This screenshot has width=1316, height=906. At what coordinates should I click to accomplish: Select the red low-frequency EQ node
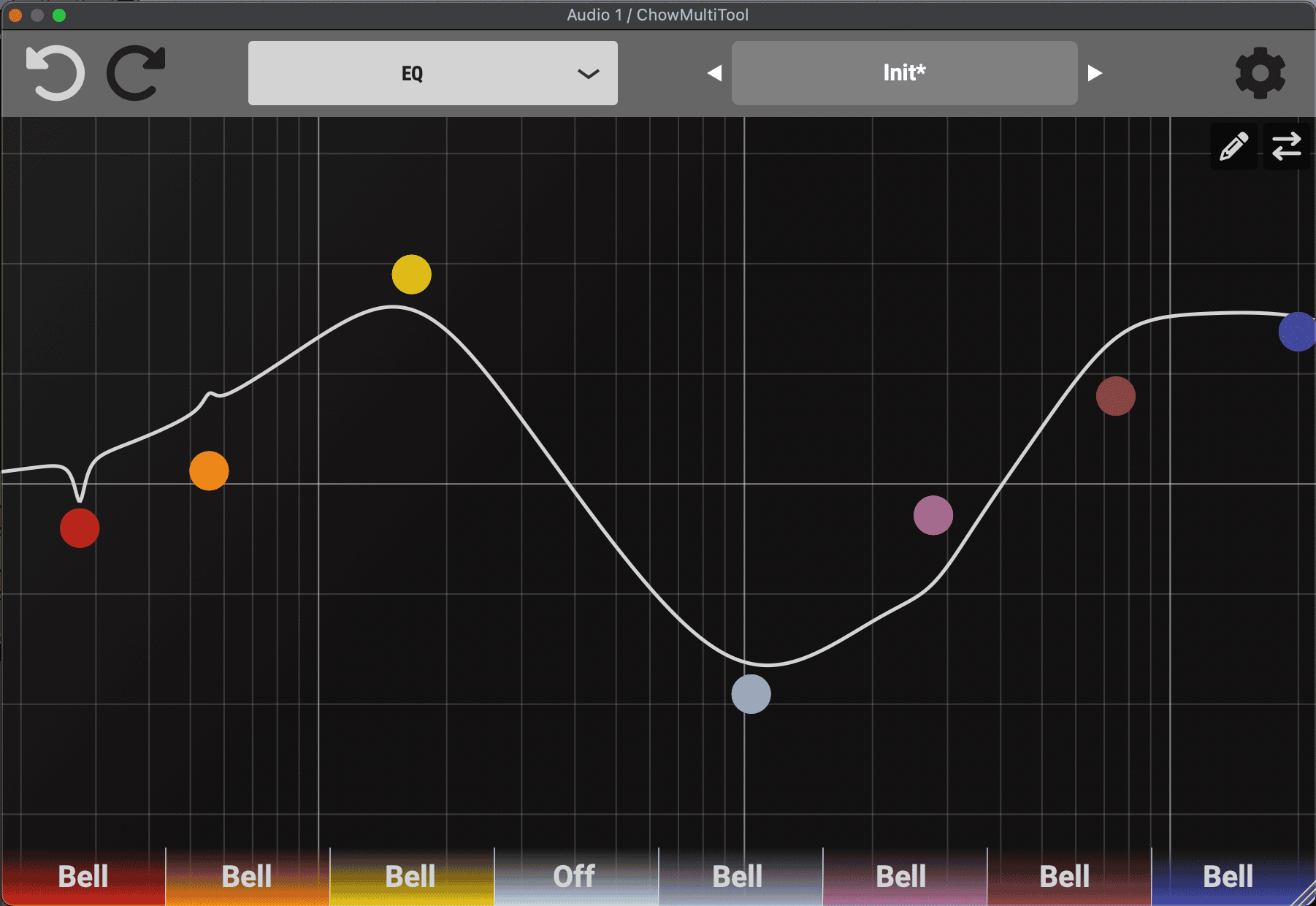pyautogui.click(x=79, y=528)
